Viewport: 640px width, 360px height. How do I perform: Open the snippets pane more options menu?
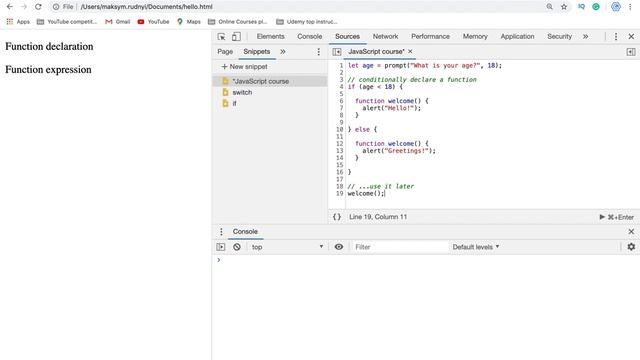coord(319,52)
